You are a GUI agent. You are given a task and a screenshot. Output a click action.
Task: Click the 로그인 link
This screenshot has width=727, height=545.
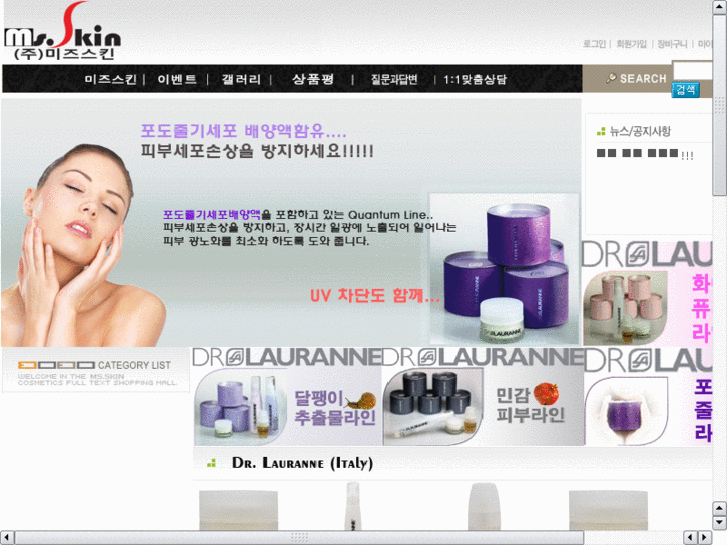point(594,44)
